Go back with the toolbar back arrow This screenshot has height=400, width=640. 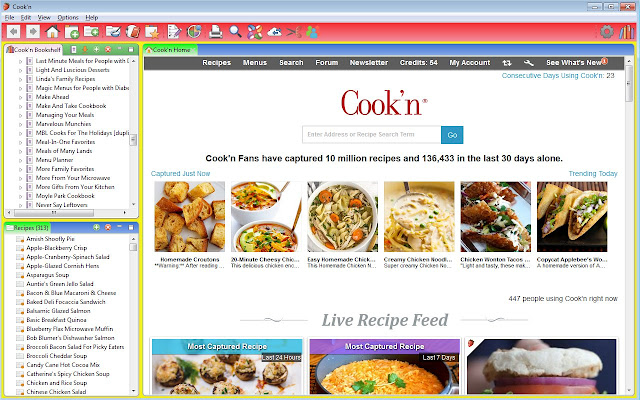pos(13,31)
